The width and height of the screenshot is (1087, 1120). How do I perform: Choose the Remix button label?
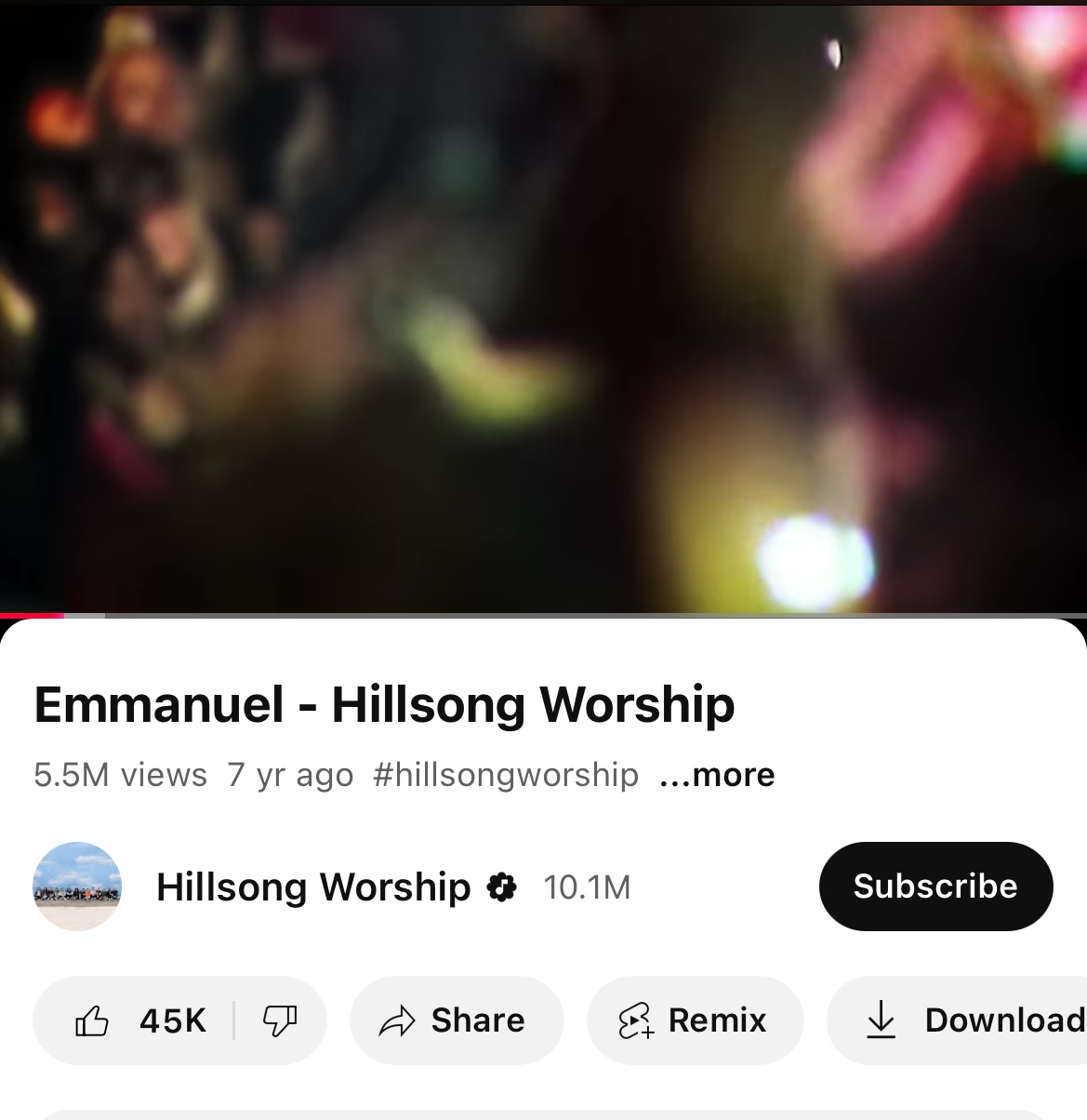click(x=717, y=1020)
